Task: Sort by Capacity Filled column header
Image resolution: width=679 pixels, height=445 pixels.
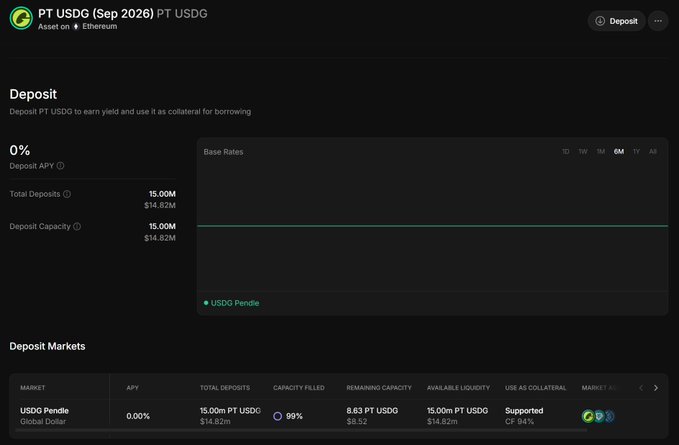Action: coord(299,388)
